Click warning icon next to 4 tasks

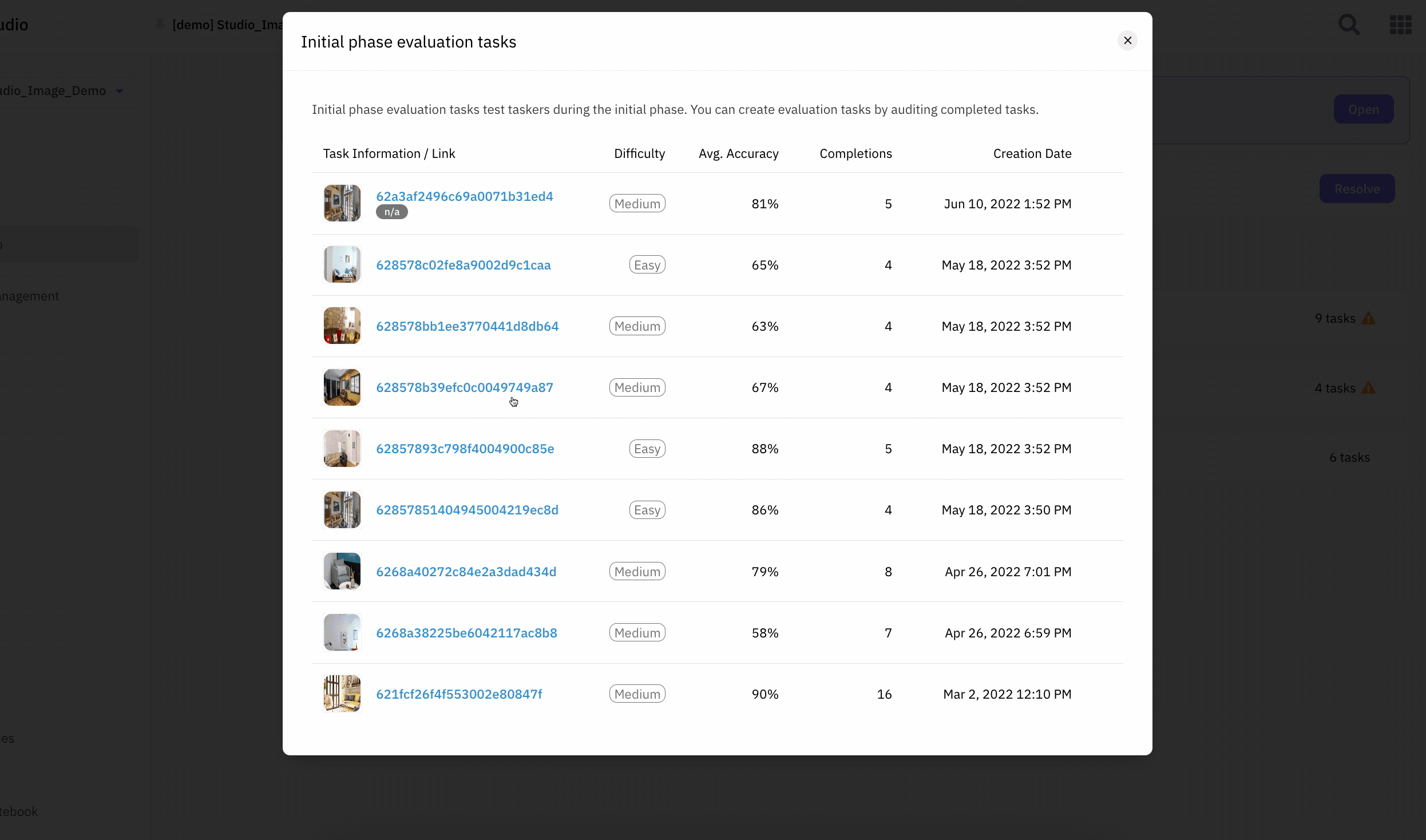(x=1368, y=388)
